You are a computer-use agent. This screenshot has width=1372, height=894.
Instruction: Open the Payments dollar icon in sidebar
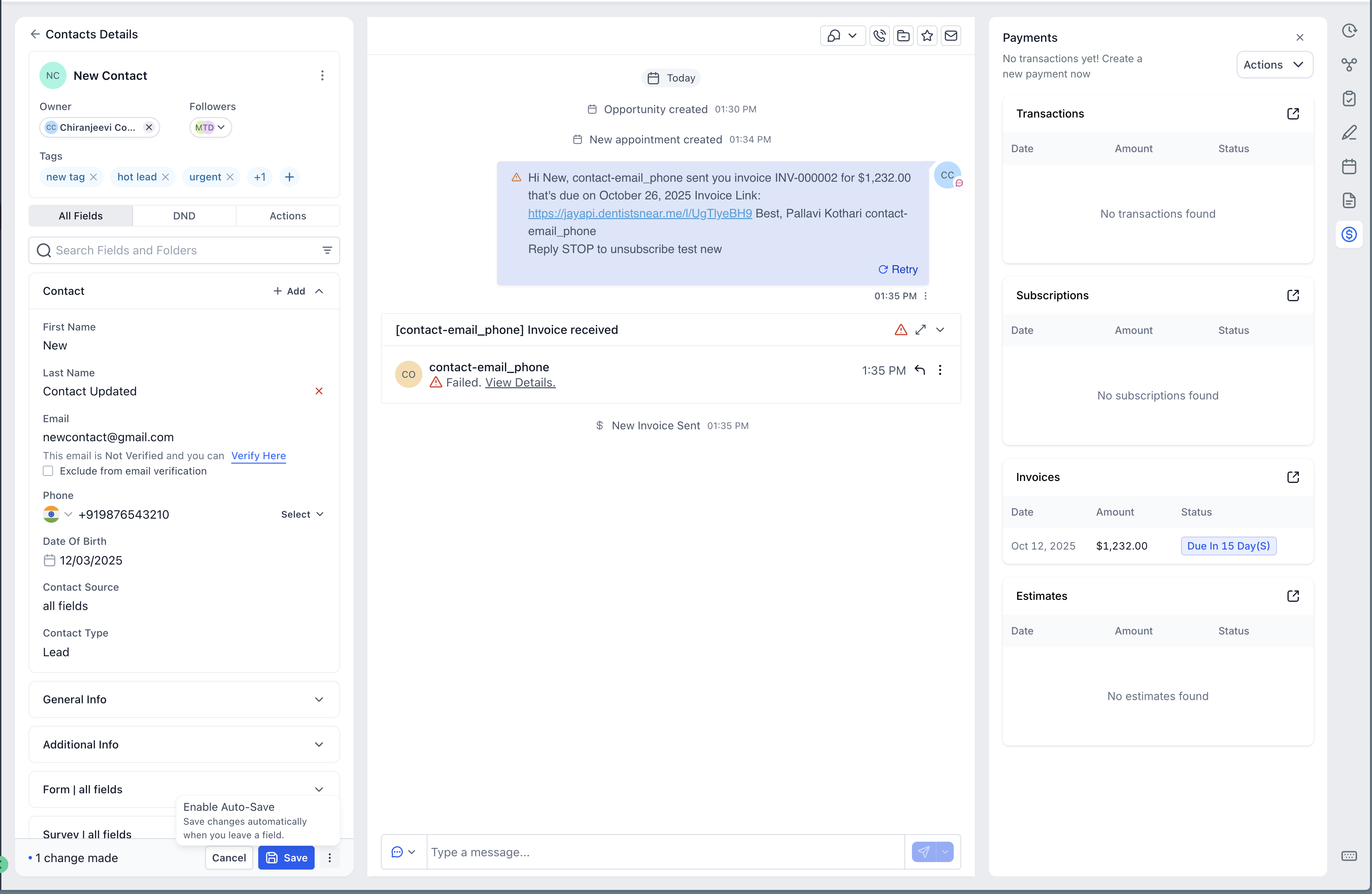coord(1349,235)
